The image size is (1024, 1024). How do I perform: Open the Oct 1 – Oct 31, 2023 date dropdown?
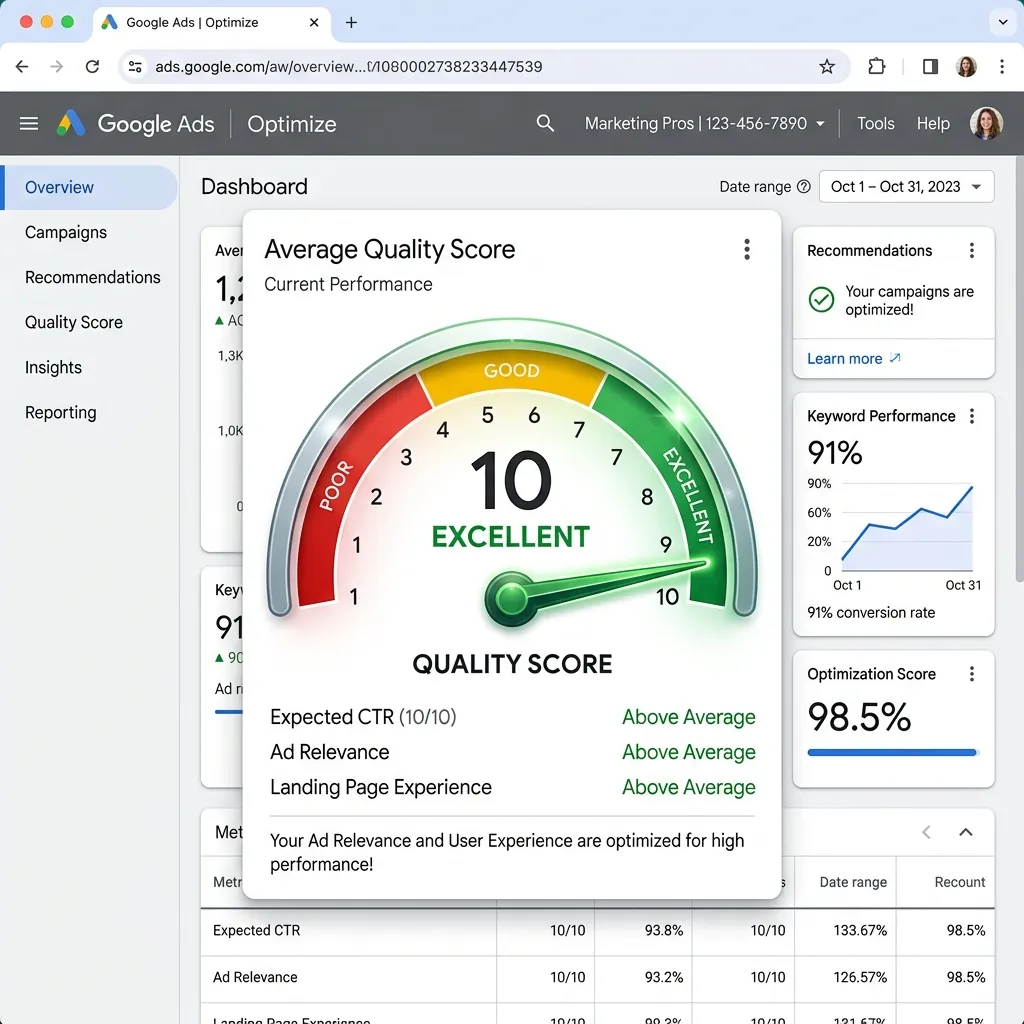[x=906, y=187]
